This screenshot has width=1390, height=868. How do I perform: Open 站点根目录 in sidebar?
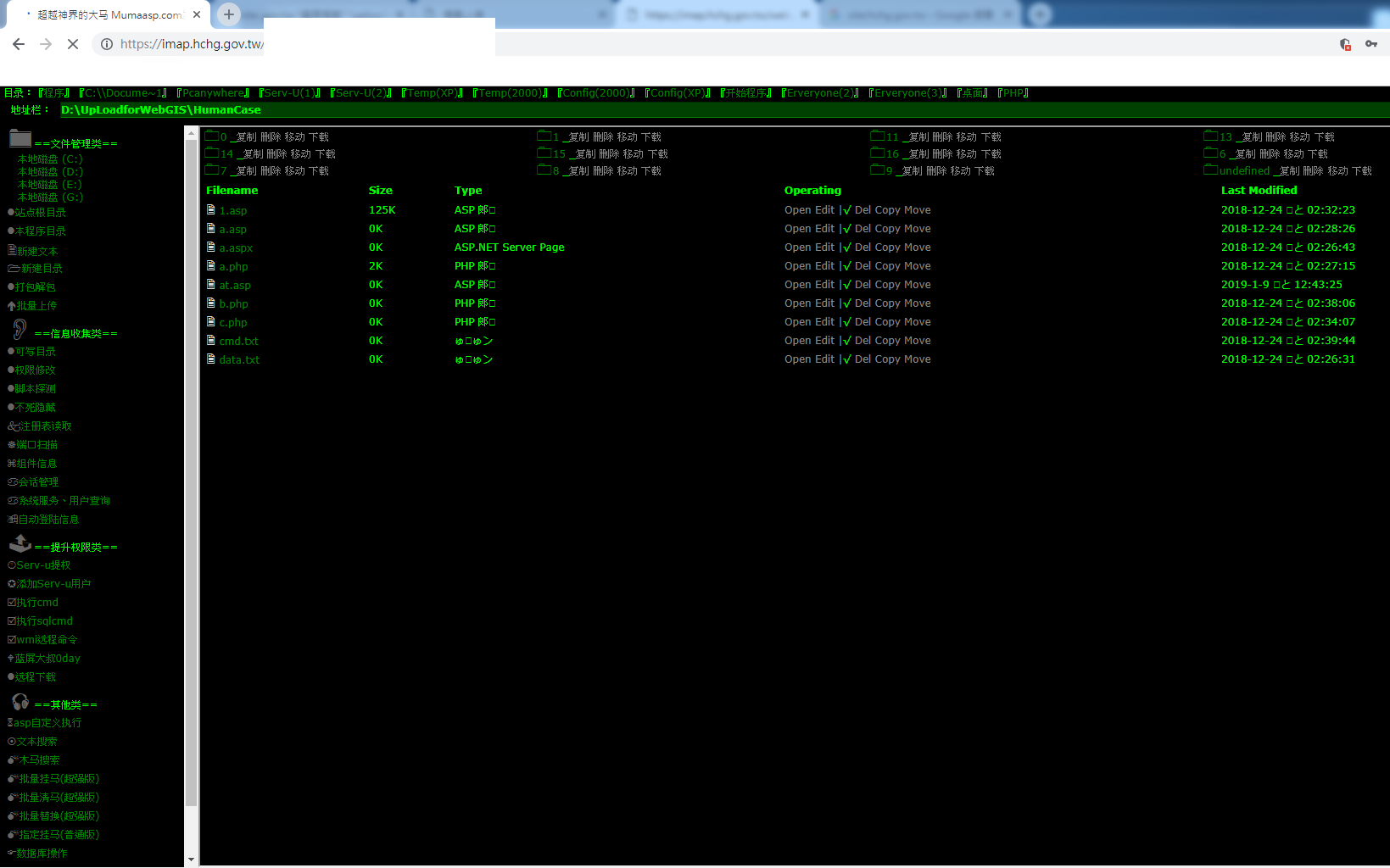click(x=36, y=212)
